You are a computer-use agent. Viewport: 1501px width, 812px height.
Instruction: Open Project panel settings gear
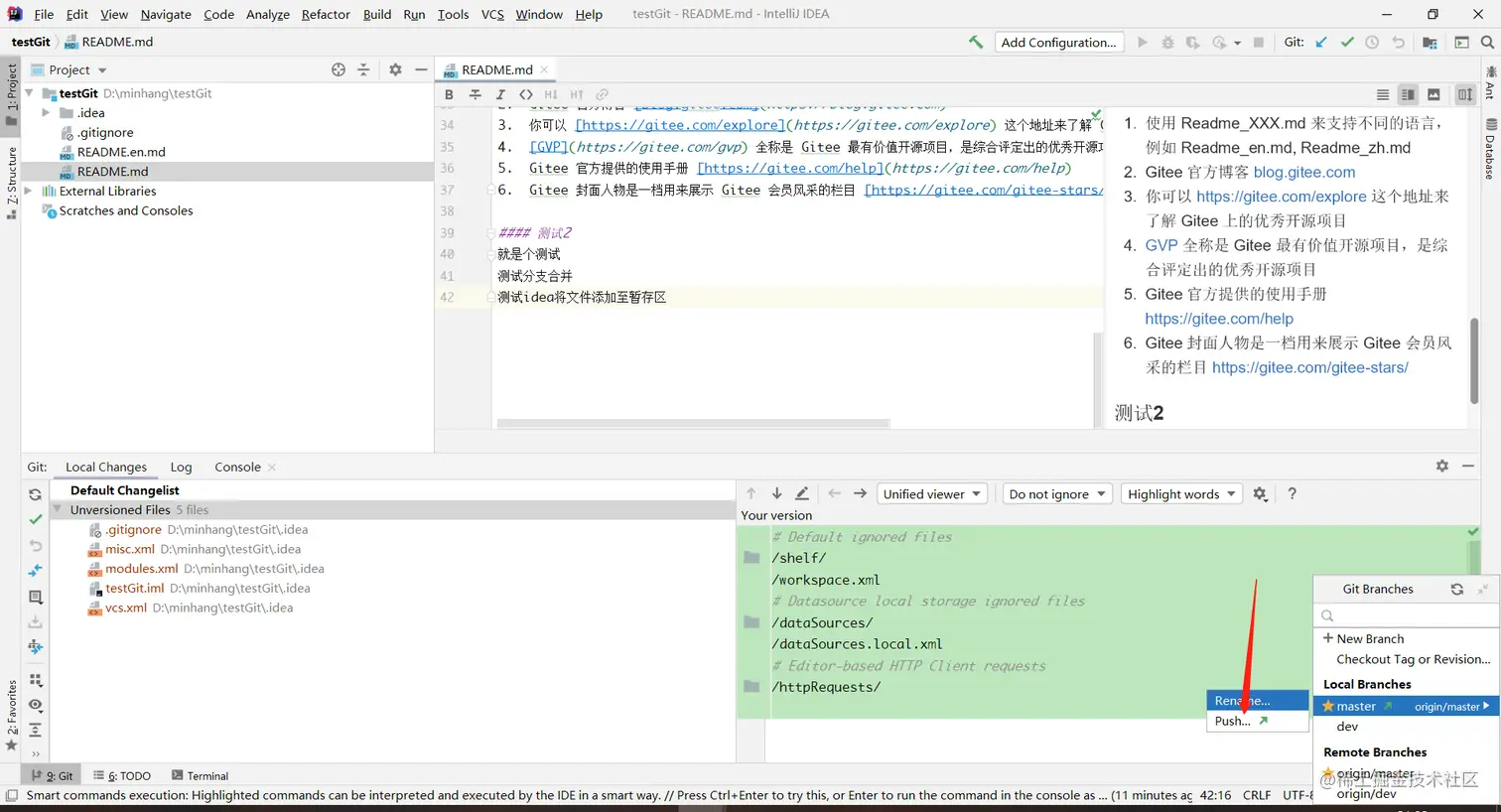[395, 69]
